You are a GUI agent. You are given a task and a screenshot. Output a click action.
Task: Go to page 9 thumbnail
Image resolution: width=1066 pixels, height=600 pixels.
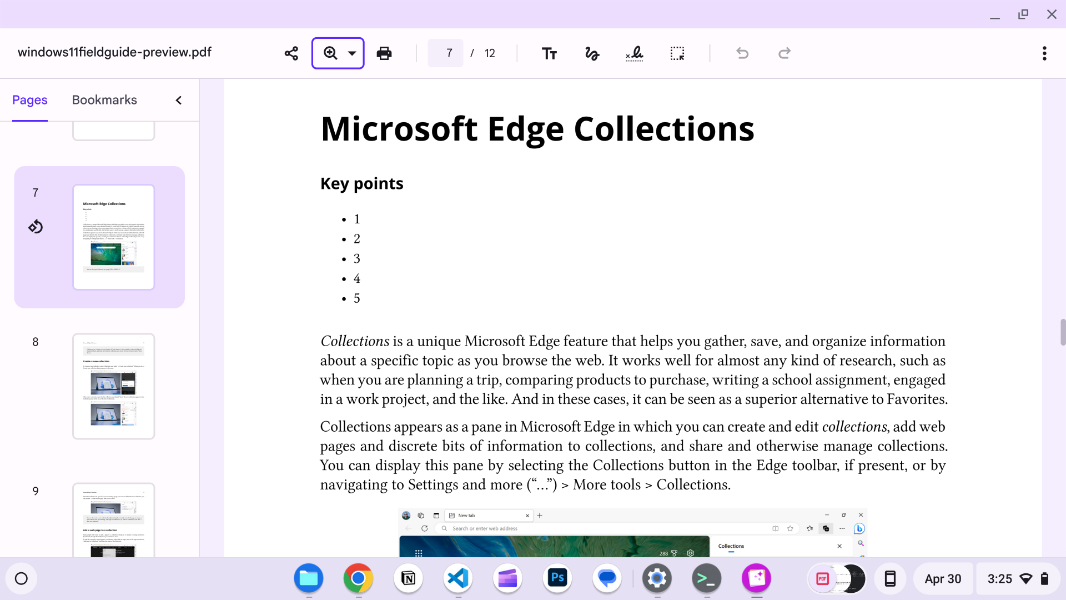point(114,520)
